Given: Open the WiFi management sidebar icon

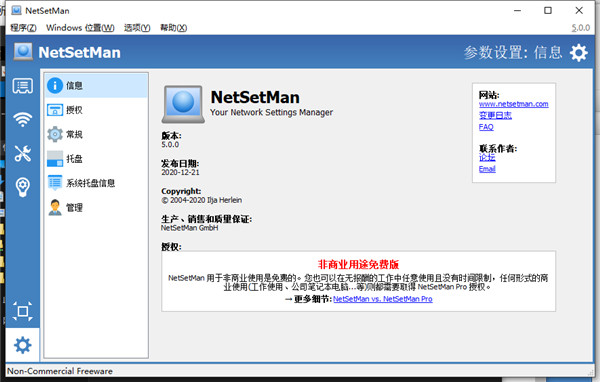Looking at the screenshot, I should coord(23,119).
